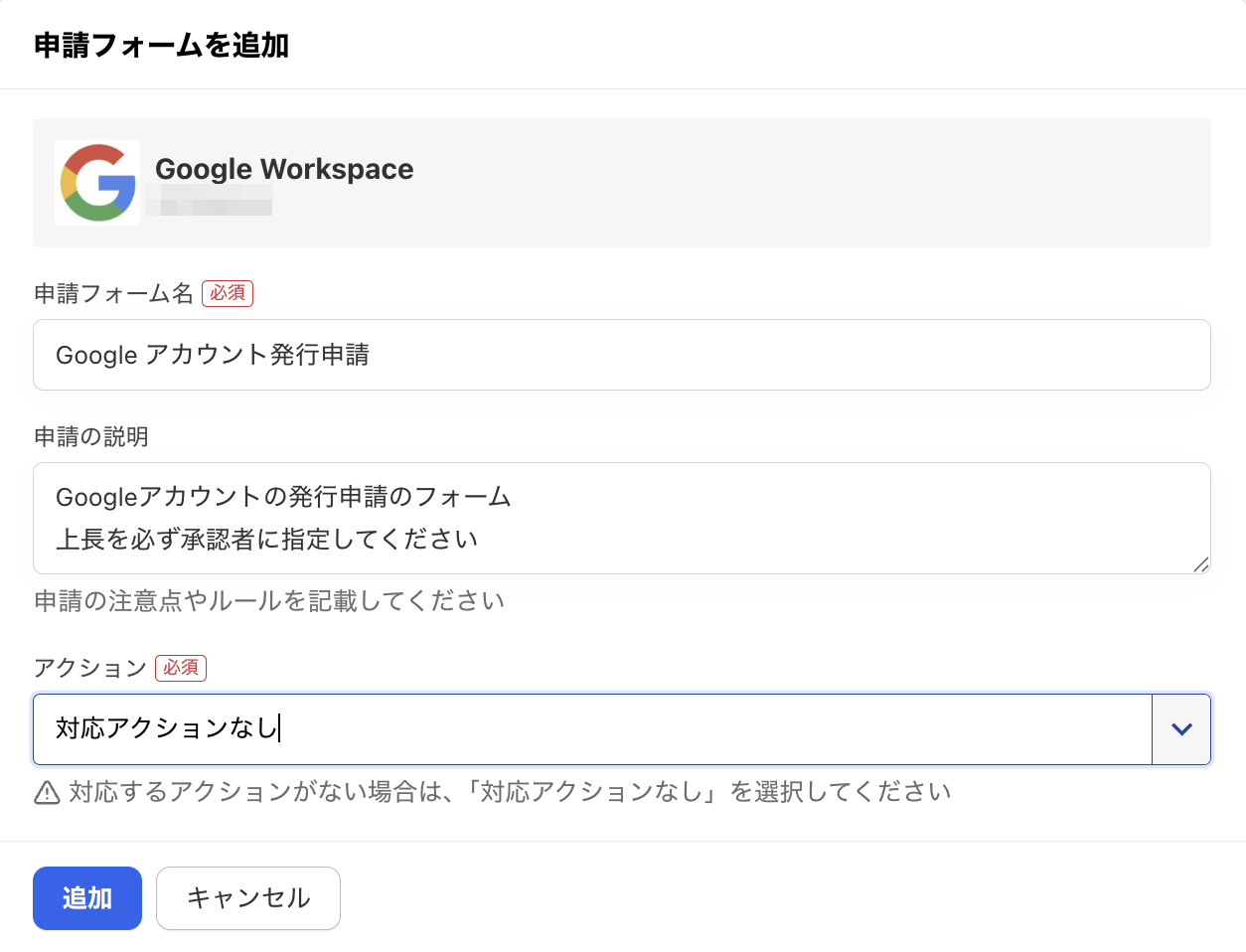
Task: Click the warning triangle icon below action field
Action: click(47, 793)
